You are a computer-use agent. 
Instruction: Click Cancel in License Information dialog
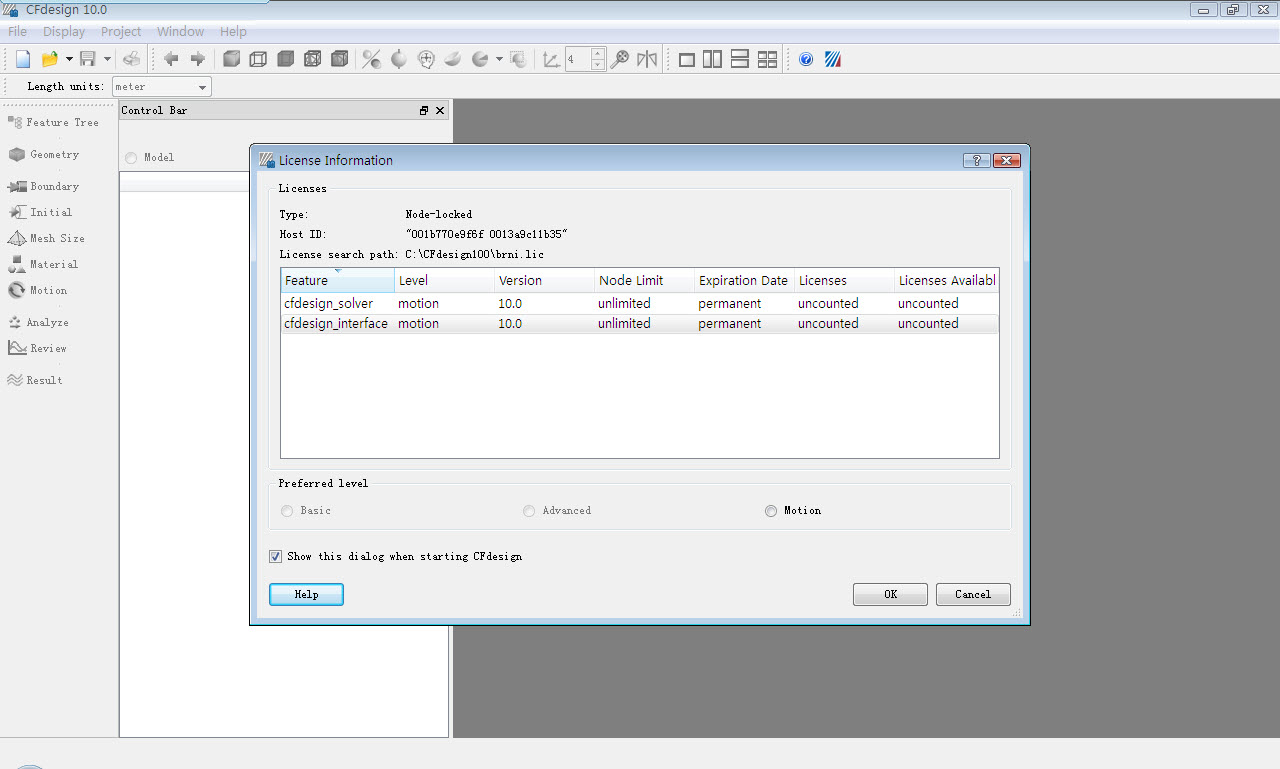click(x=973, y=594)
